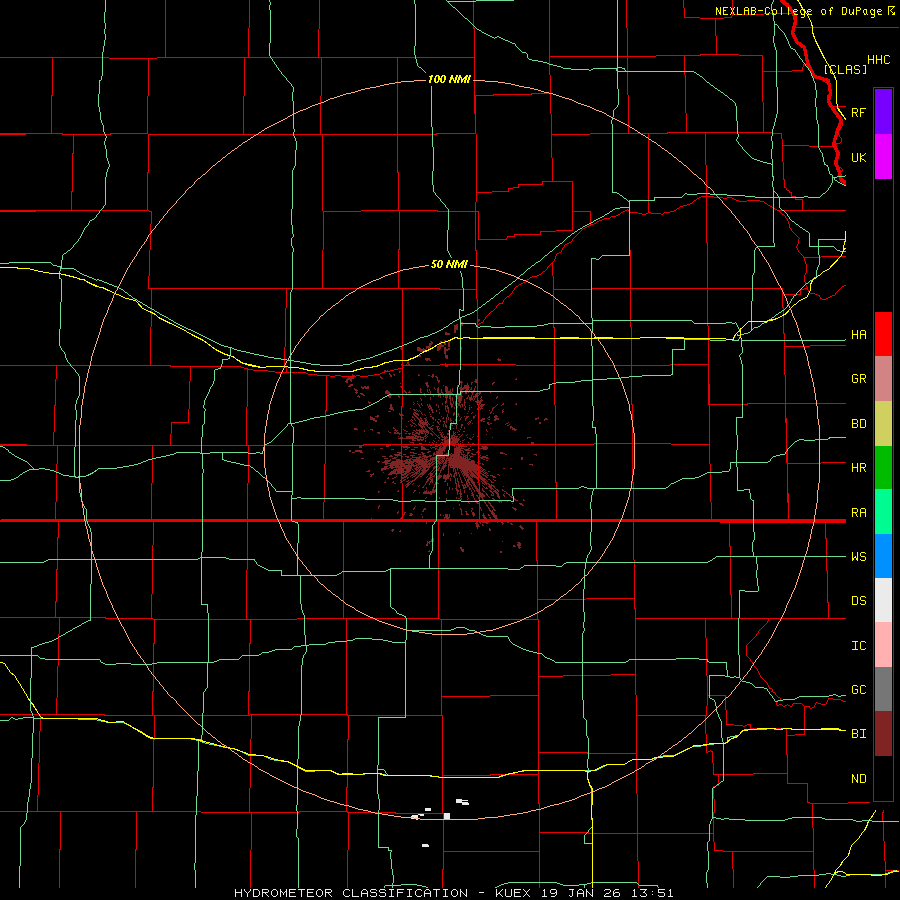Click the BI brown legend swatch
This screenshot has height=900, width=900.
click(883, 734)
